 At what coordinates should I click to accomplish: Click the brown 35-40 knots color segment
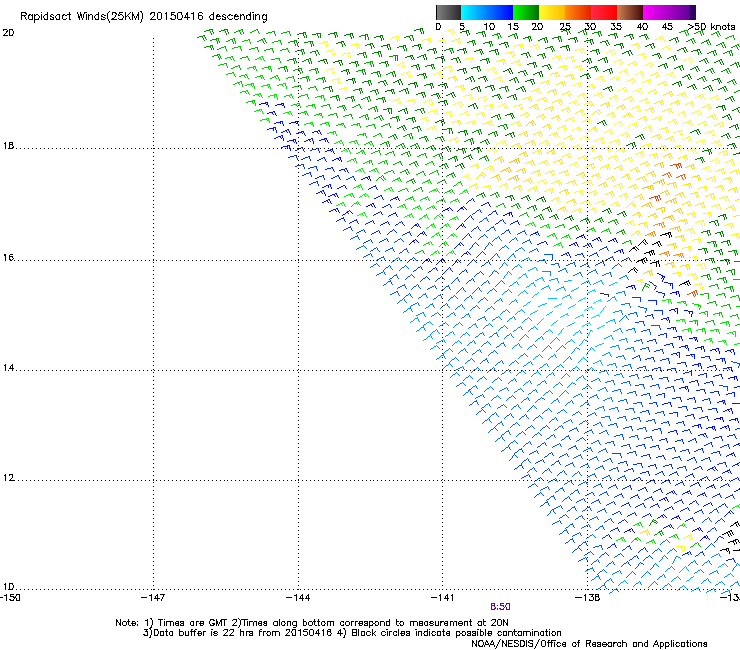click(630, 12)
